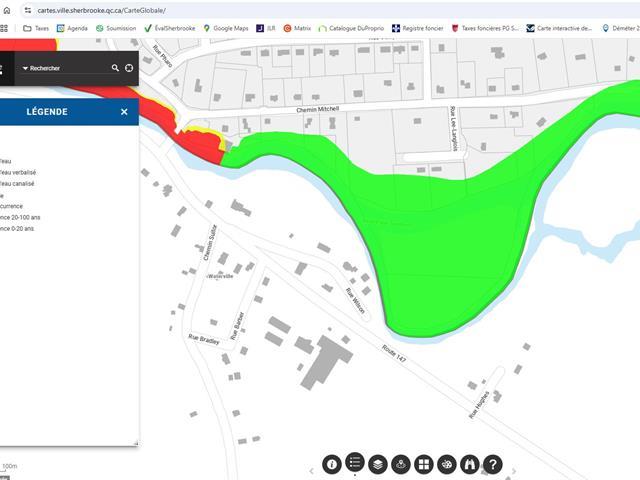The height and width of the screenshot is (480, 640).
Task: Click the palette theme icon
Action: click(x=447, y=465)
